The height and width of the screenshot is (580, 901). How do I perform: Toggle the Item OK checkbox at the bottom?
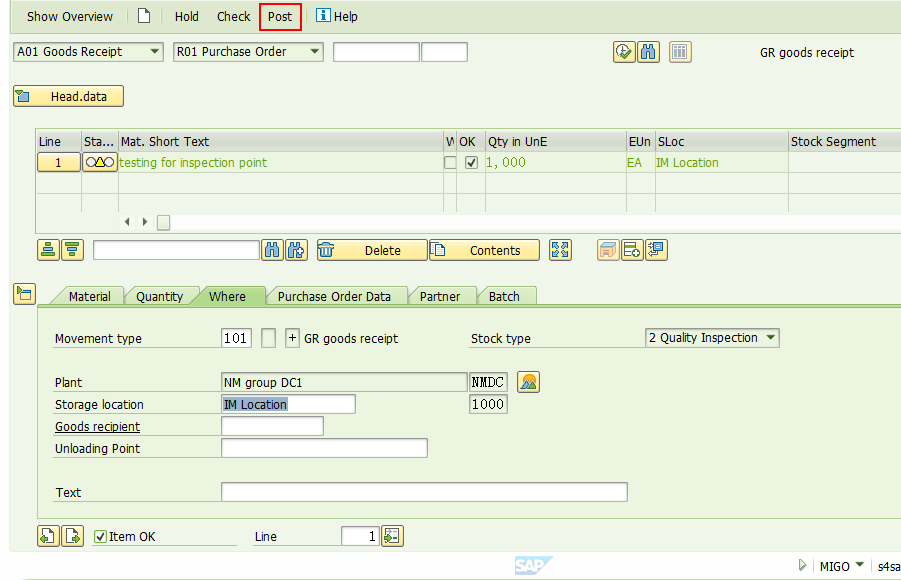click(x=100, y=536)
